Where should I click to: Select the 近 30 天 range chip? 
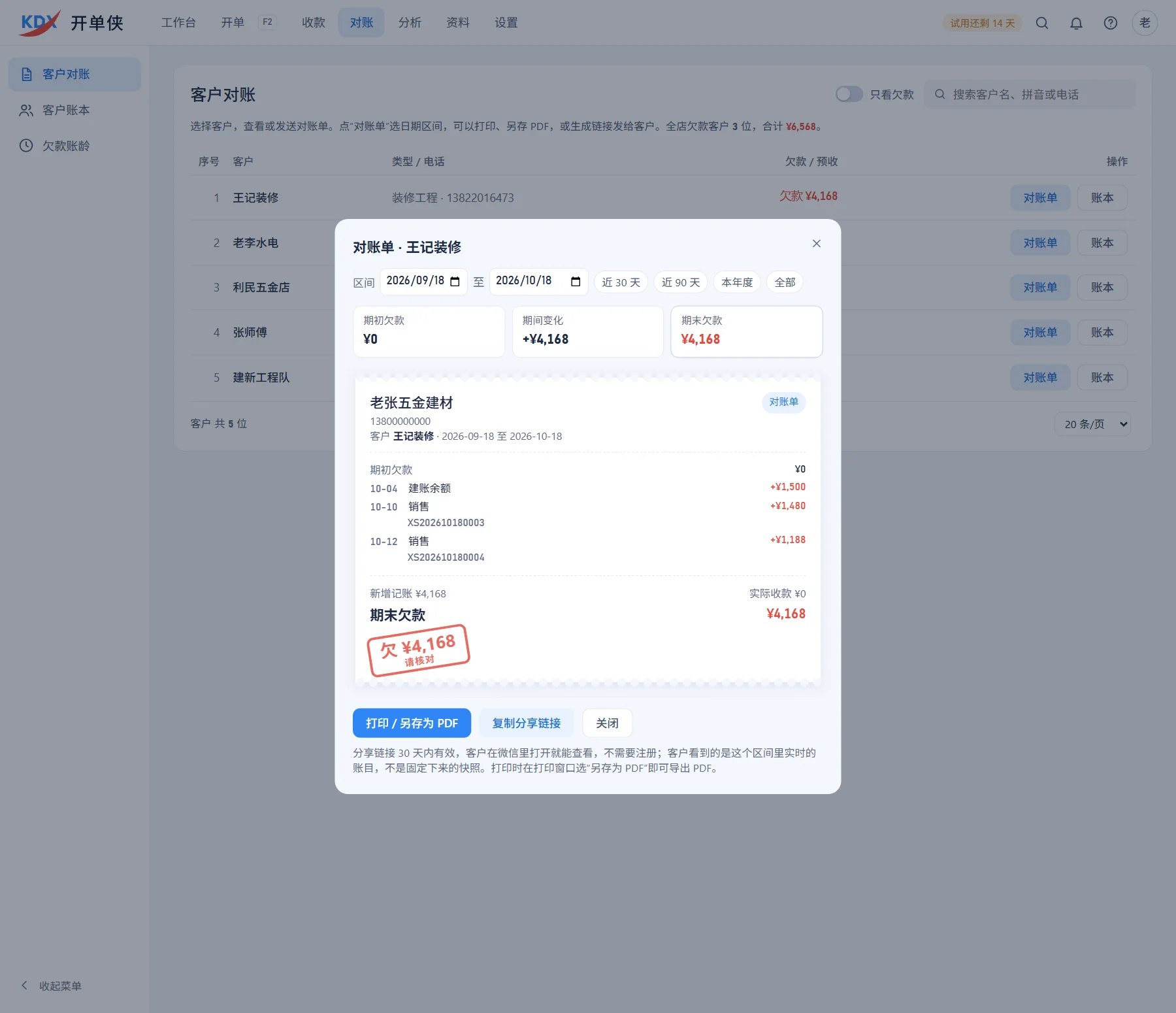coord(621,282)
